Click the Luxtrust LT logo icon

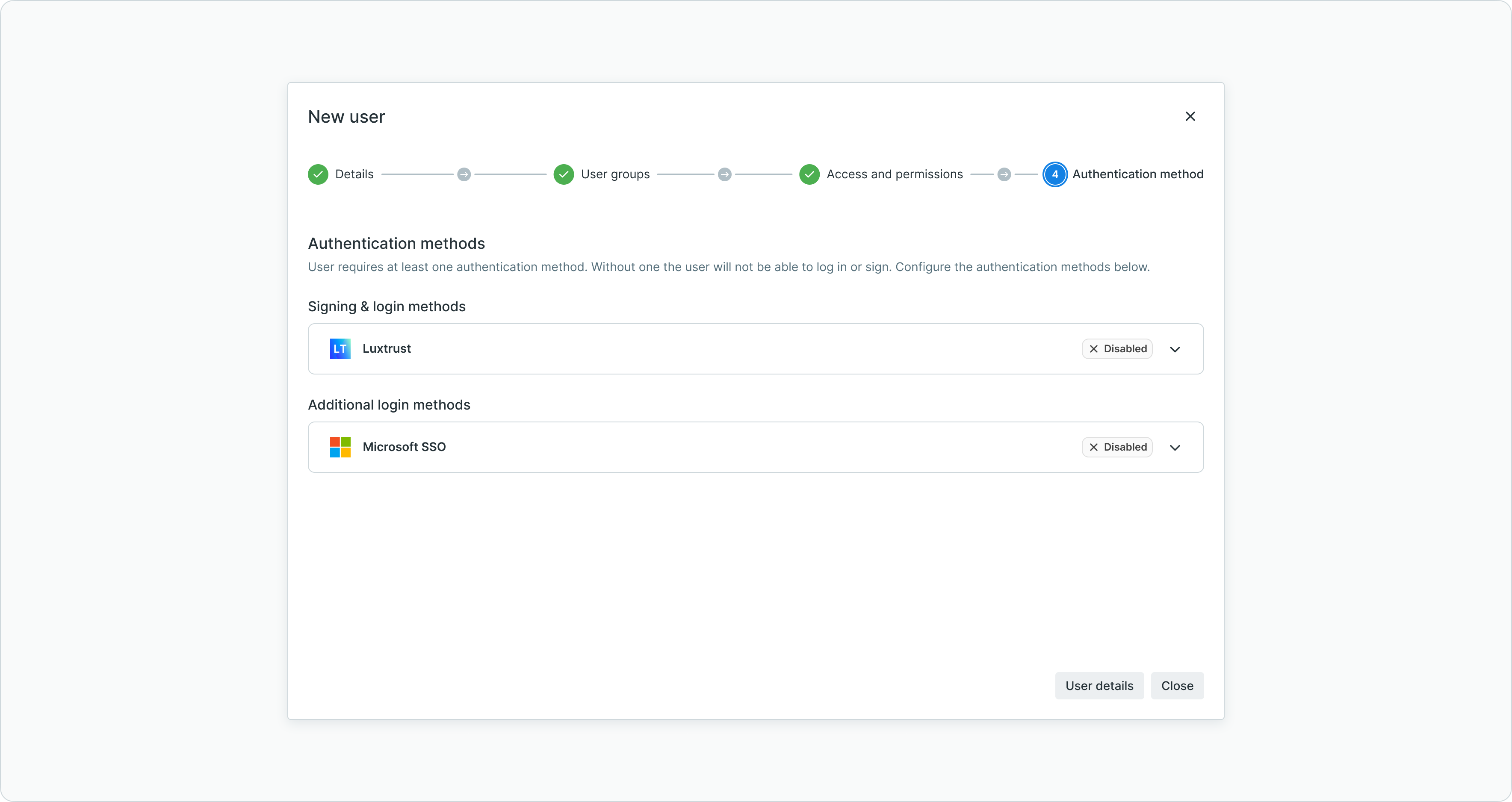pyautogui.click(x=340, y=348)
